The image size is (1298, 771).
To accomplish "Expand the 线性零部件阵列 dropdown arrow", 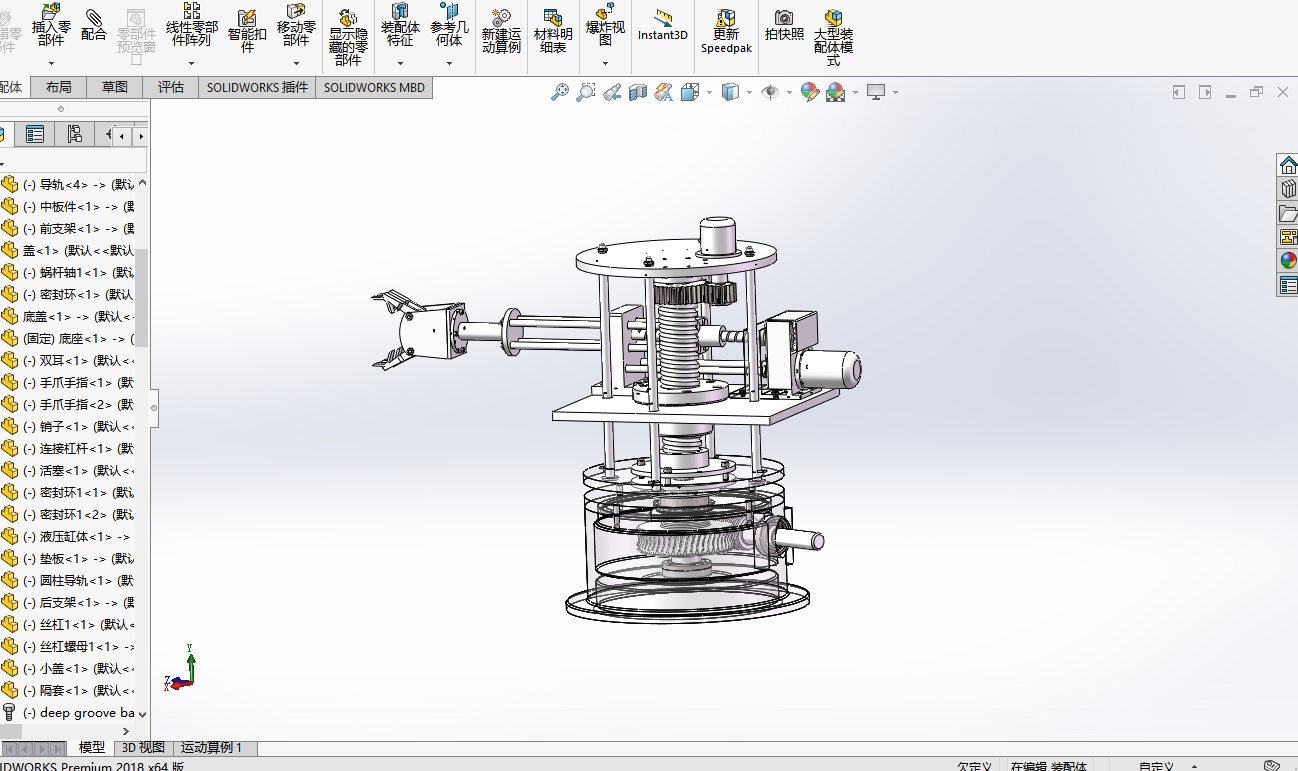I will 191,63.
